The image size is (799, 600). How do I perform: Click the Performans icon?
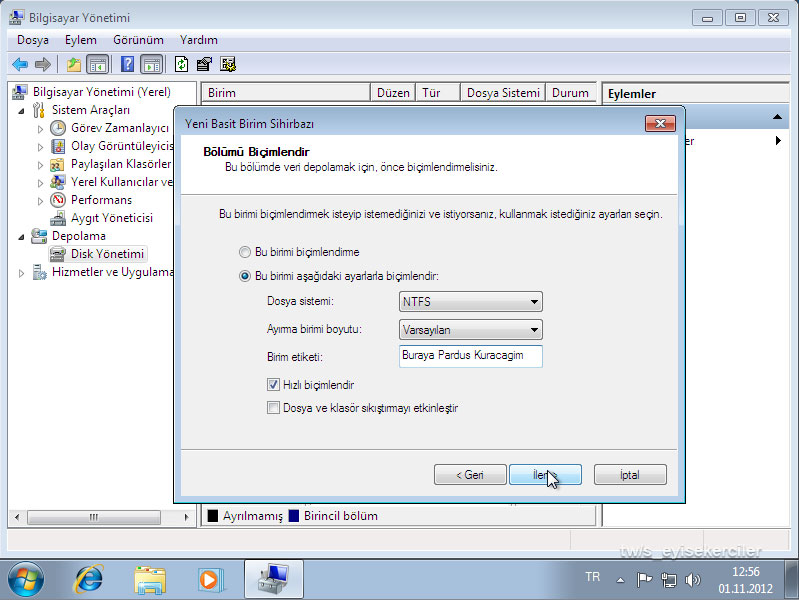click(x=58, y=200)
